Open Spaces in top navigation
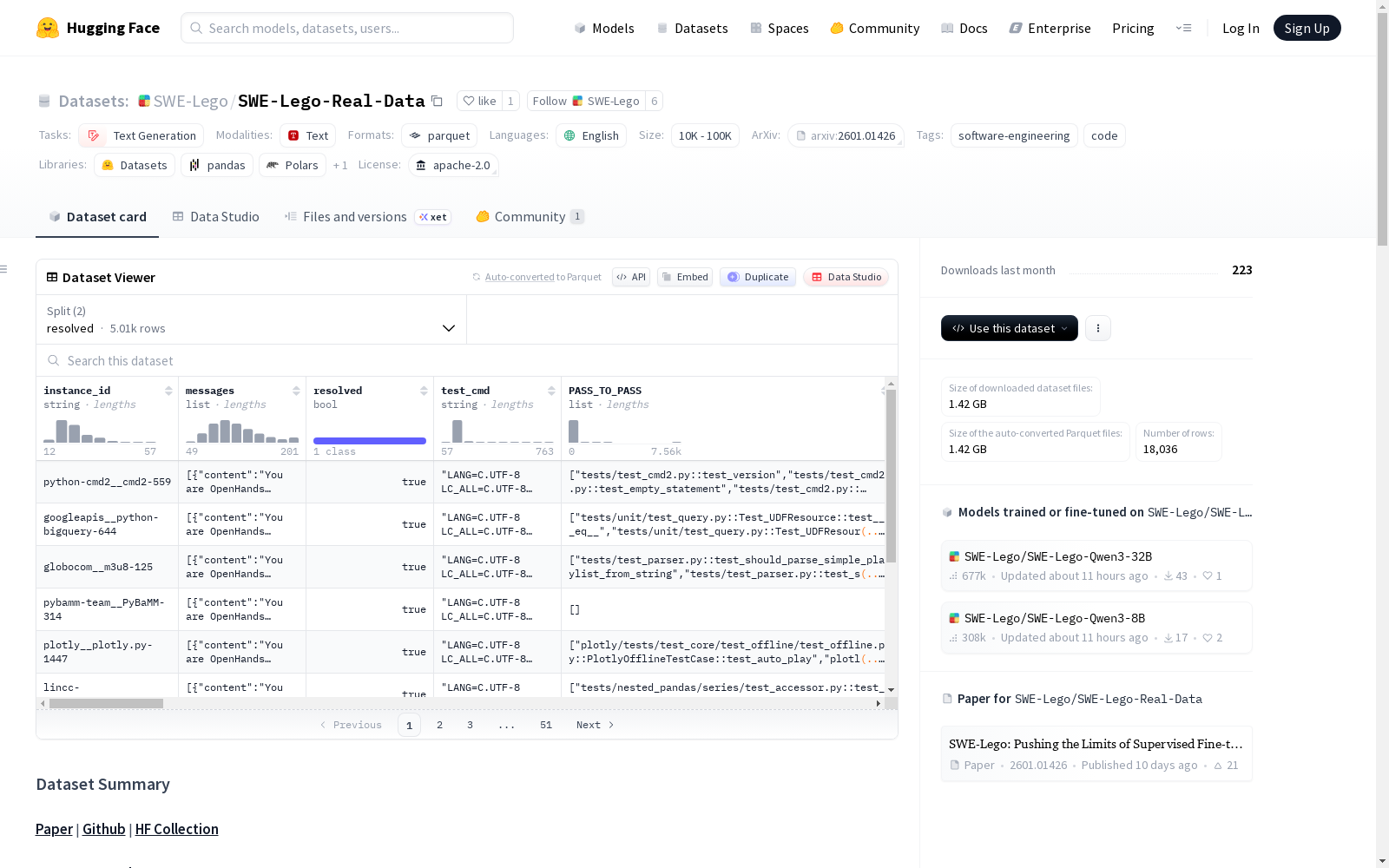The width and height of the screenshot is (1389, 868). [780, 28]
